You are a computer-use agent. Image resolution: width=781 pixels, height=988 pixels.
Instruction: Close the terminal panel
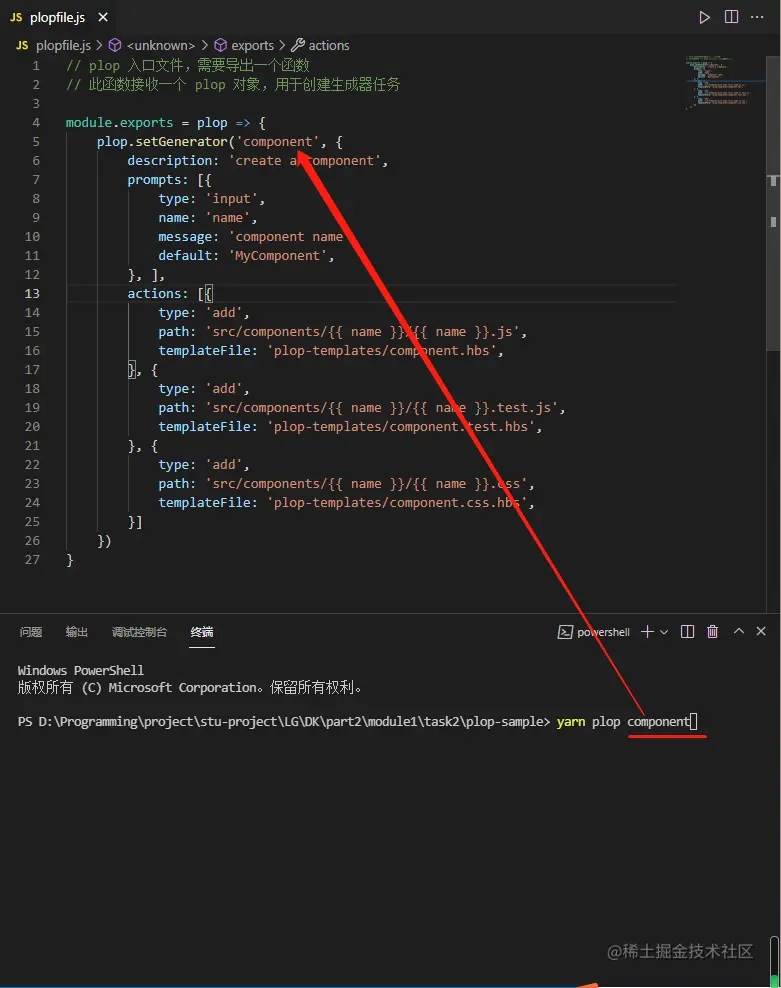click(x=761, y=631)
